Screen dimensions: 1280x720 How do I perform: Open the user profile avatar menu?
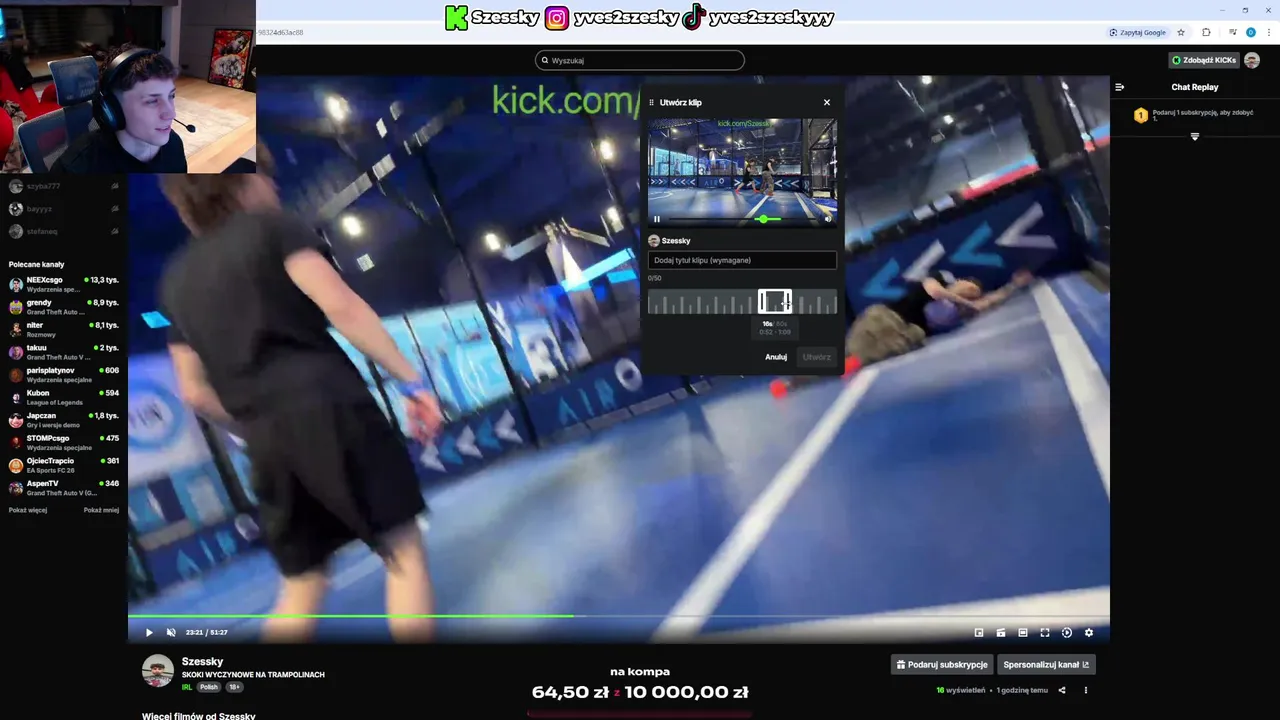(1252, 60)
